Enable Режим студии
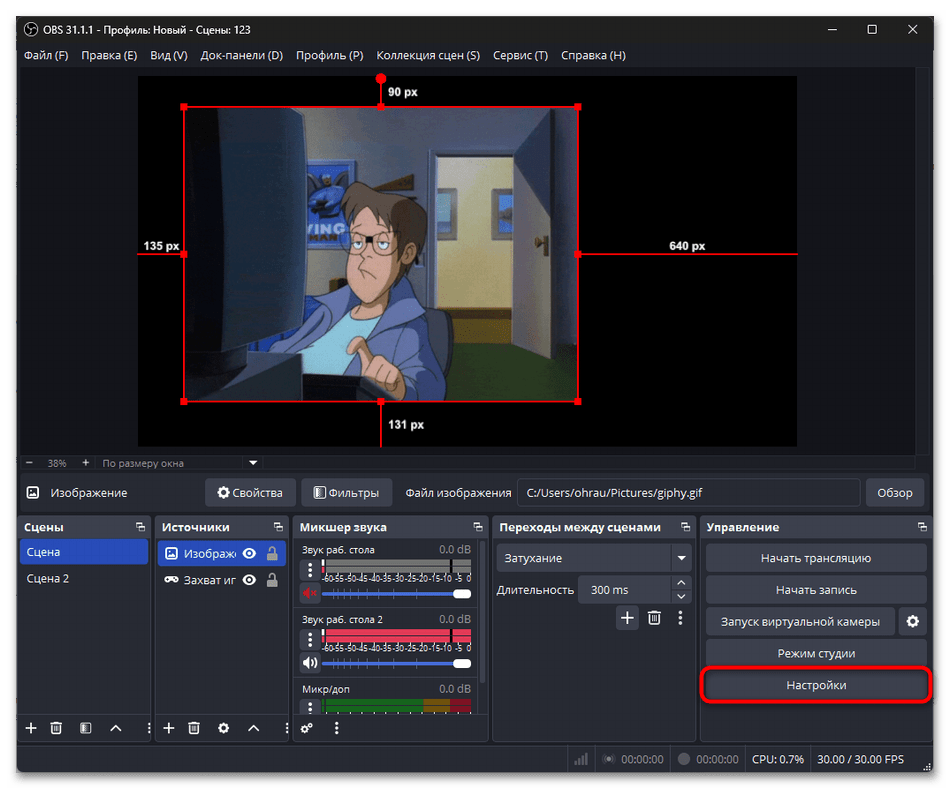This screenshot has height=789, width=950. pos(815,653)
